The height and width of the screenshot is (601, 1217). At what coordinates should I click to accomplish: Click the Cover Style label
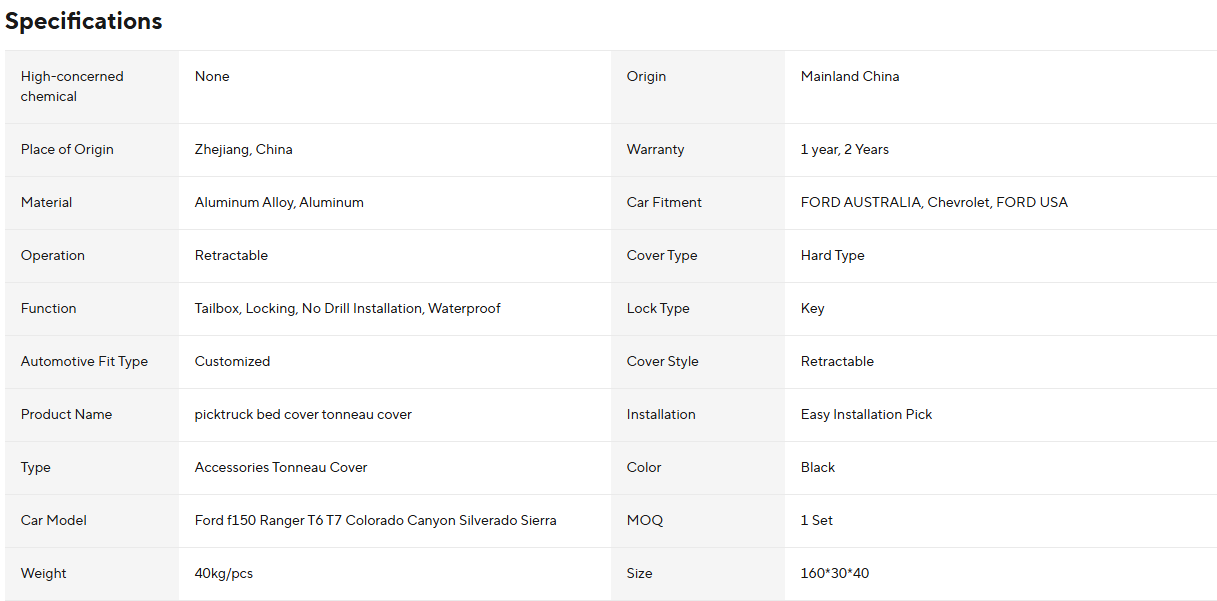click(662, 361)
